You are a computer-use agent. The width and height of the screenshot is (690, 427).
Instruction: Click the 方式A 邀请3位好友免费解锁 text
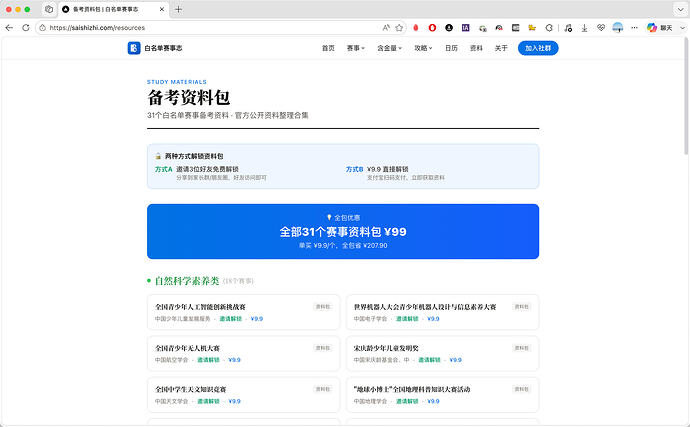click(197, 169)
